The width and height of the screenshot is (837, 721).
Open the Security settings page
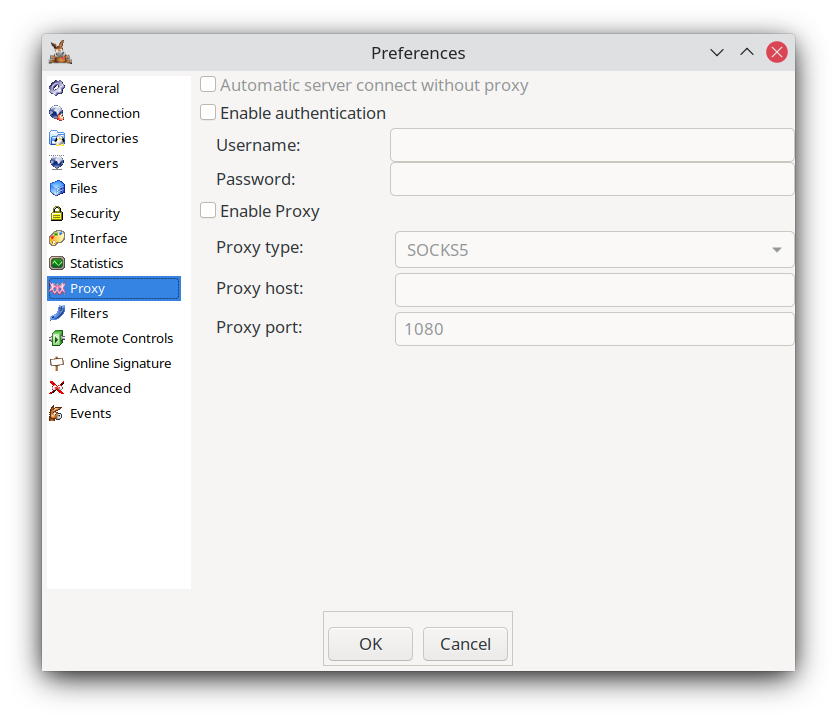click(x=95, y=213)
